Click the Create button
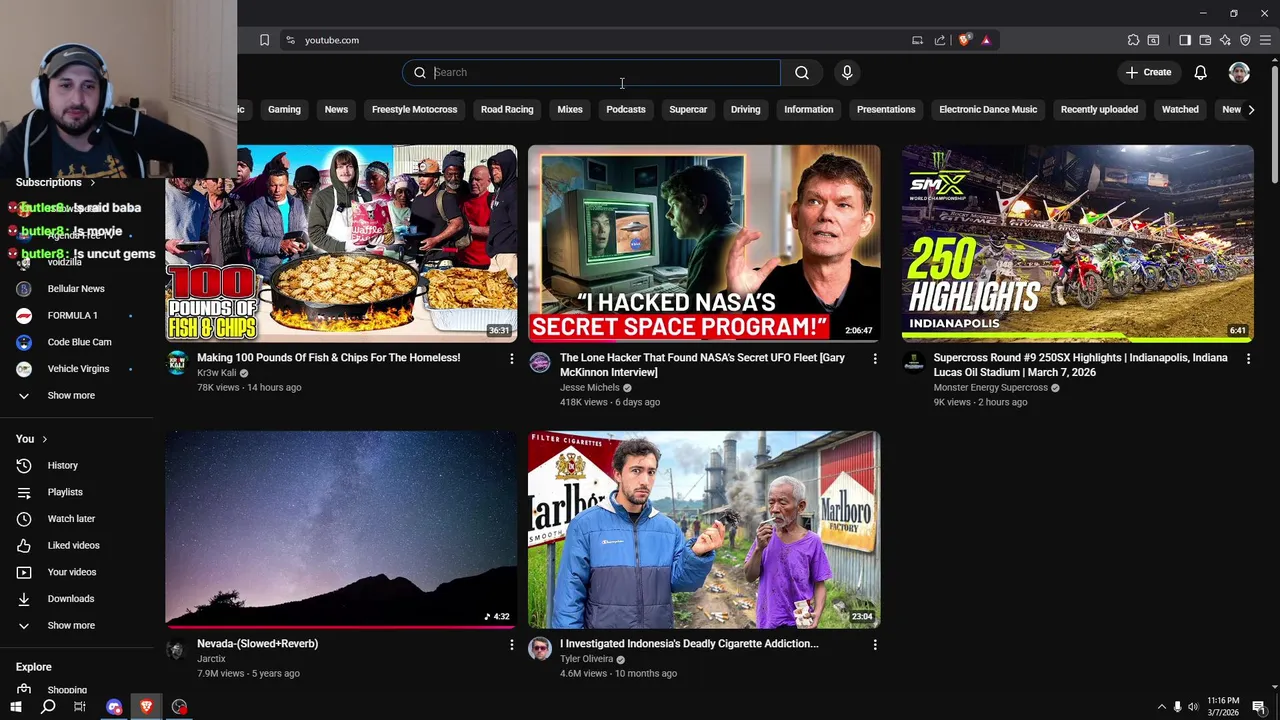This screenshot has height=720, width=1280. tap(1148, 72)
